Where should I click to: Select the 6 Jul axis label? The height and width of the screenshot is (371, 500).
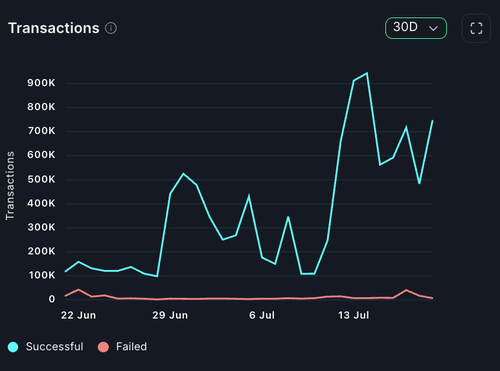[262, 315]
